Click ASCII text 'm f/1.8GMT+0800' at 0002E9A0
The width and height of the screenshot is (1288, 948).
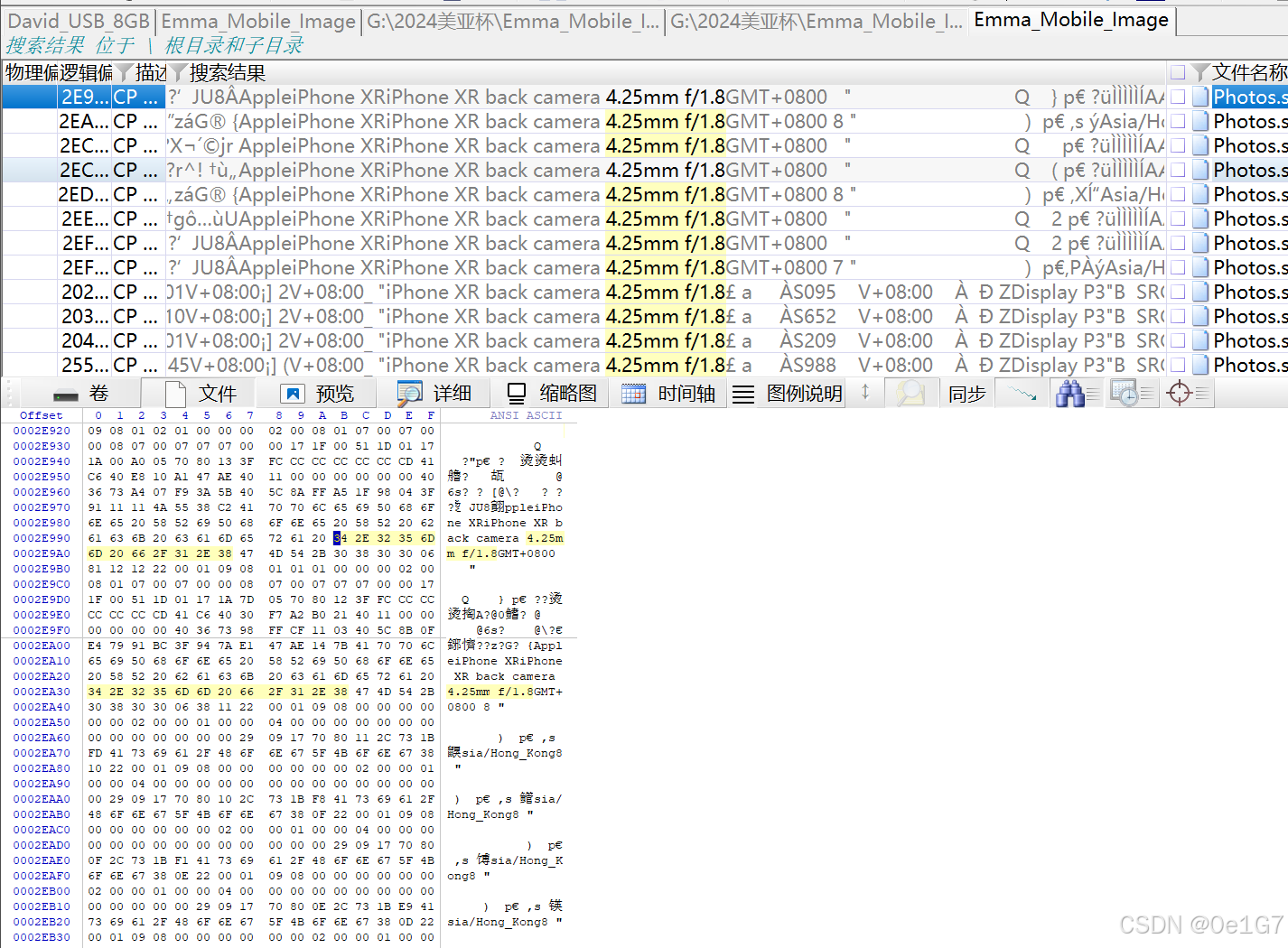[x=501, y=553]
